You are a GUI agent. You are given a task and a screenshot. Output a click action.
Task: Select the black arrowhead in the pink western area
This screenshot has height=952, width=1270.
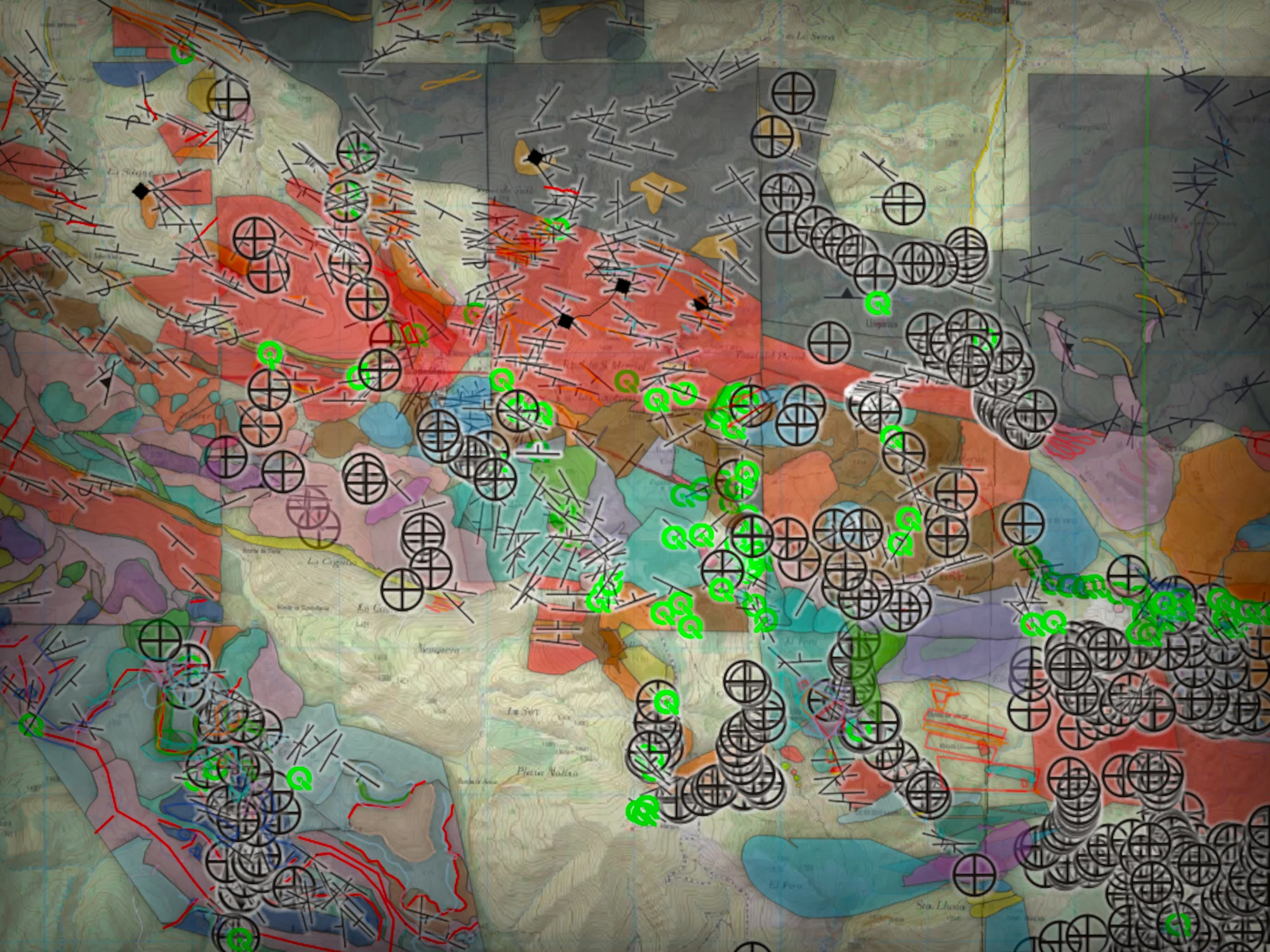coord(105,383)
